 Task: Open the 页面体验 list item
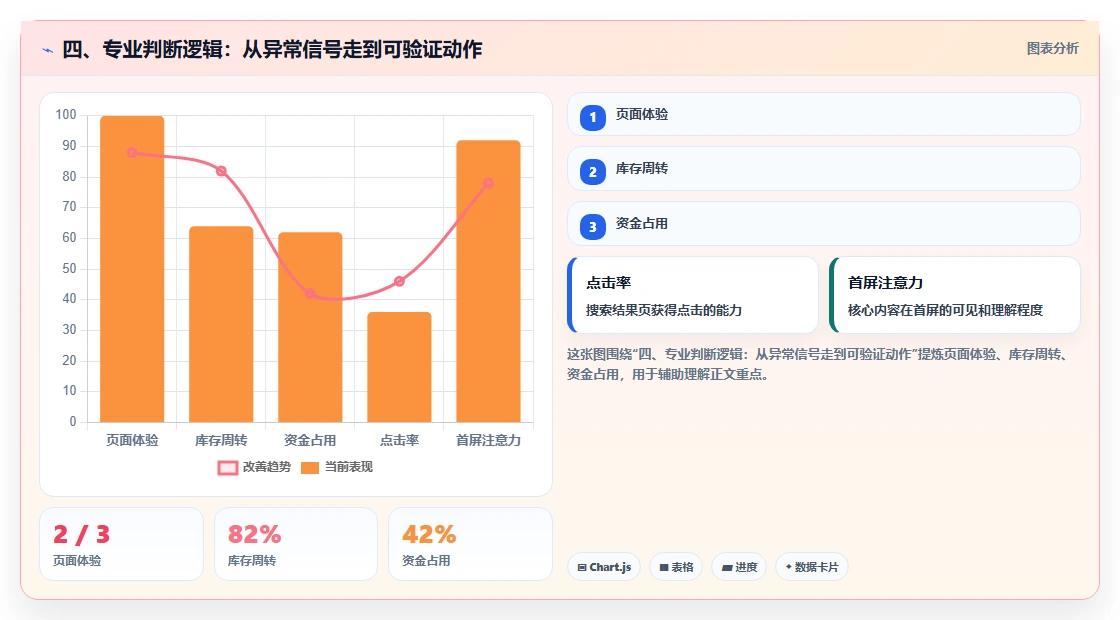click(x=824, y=114)
